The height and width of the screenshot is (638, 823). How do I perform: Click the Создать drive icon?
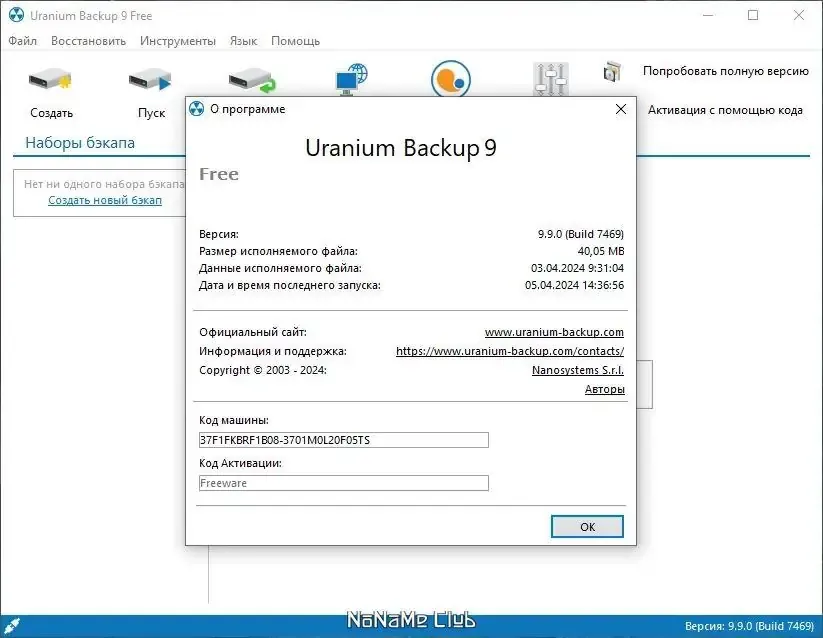click(x=50, y=80)
